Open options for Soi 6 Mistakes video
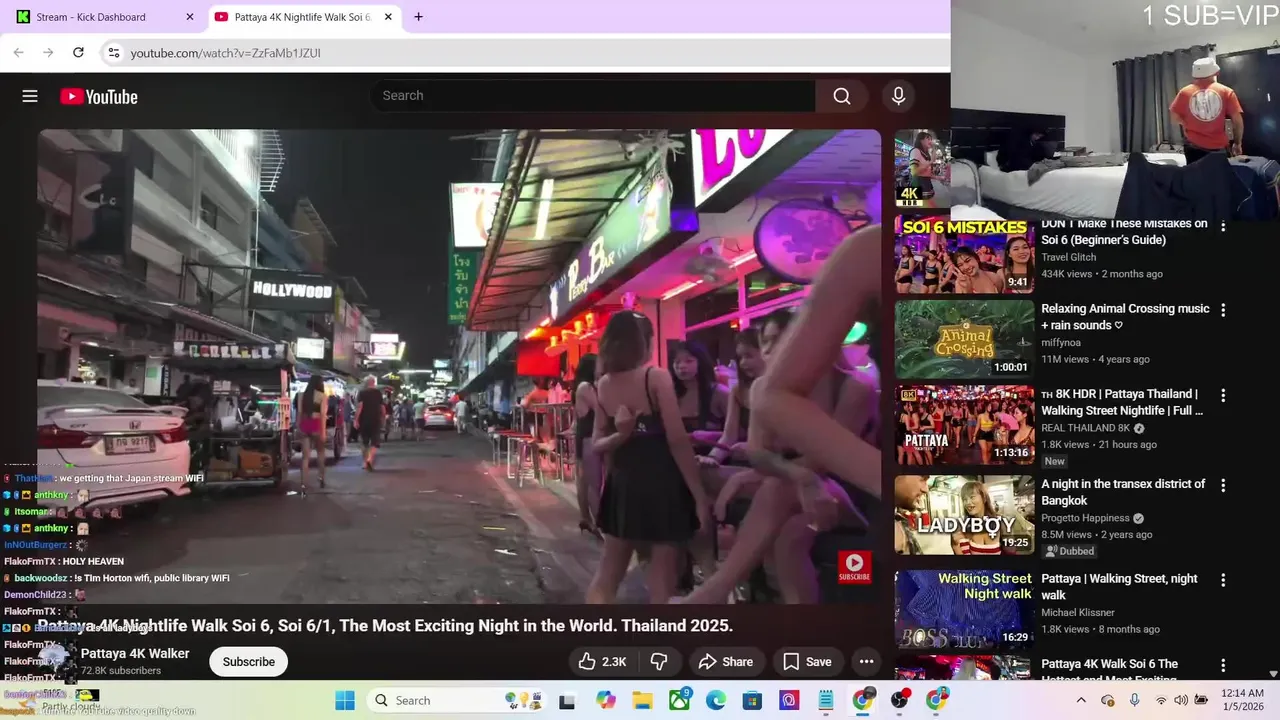The height and width of the screenshot is (720, 1280). [x=1222, y=226]
